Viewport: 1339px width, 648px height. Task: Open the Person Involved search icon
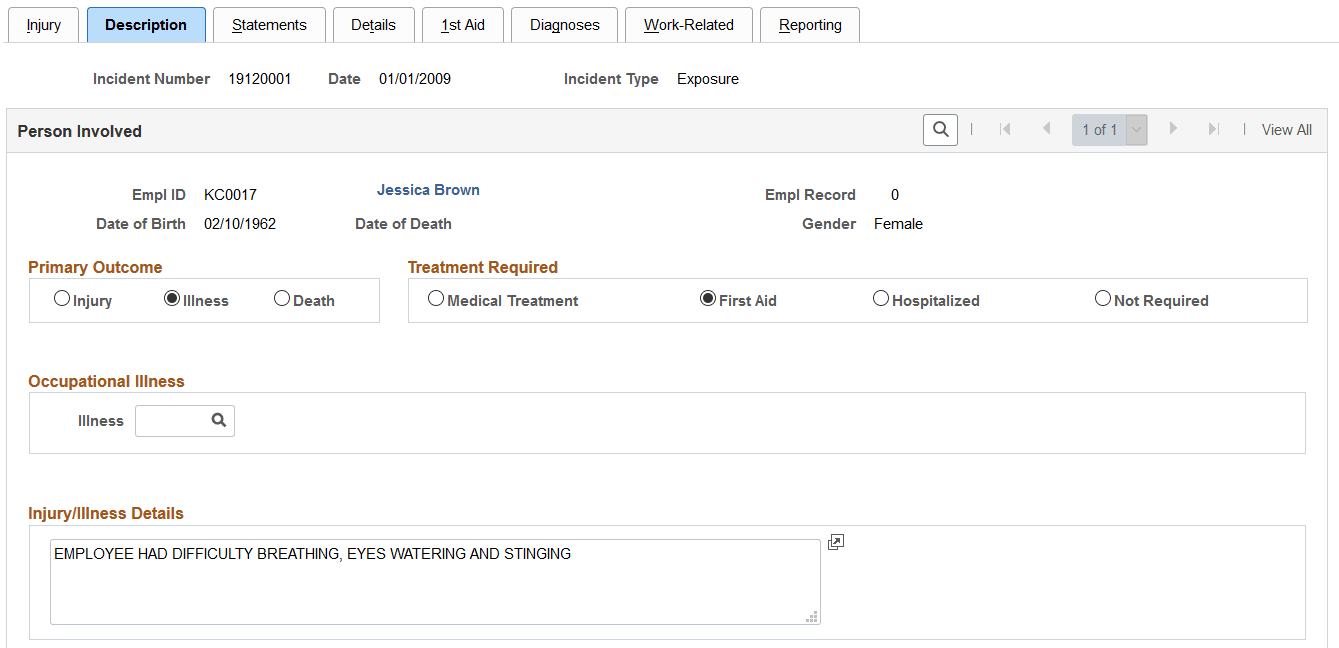tap(939, 129)
